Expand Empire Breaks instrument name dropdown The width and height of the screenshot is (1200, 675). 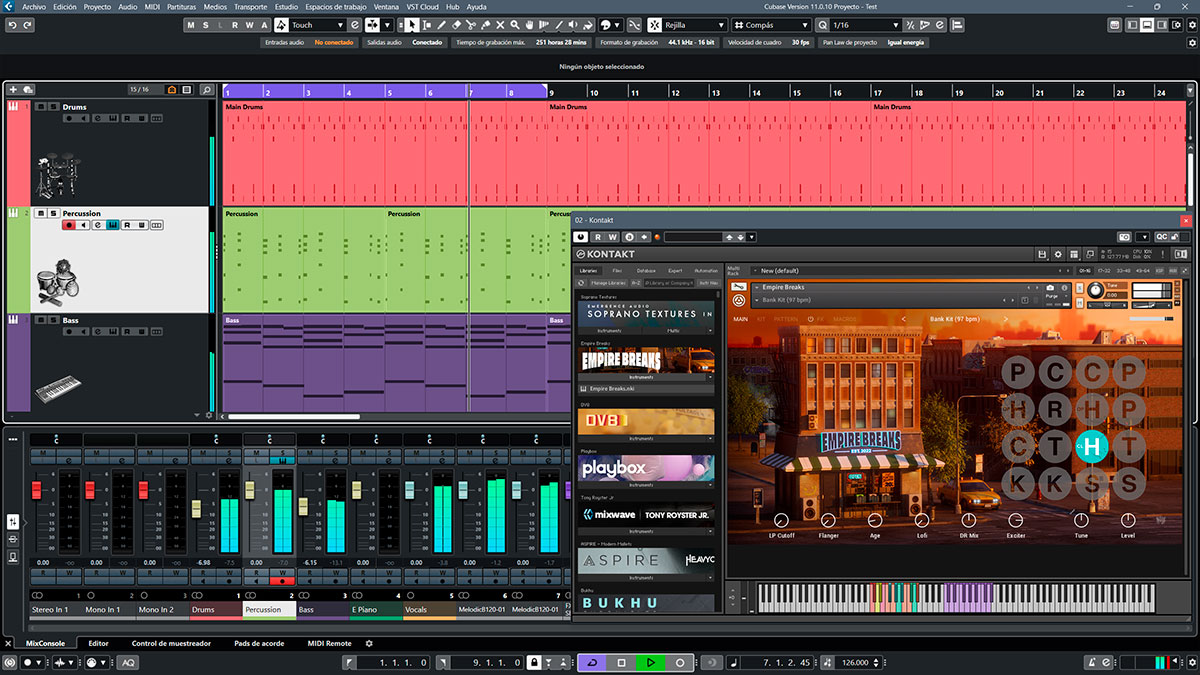click(x=756, y=287)
